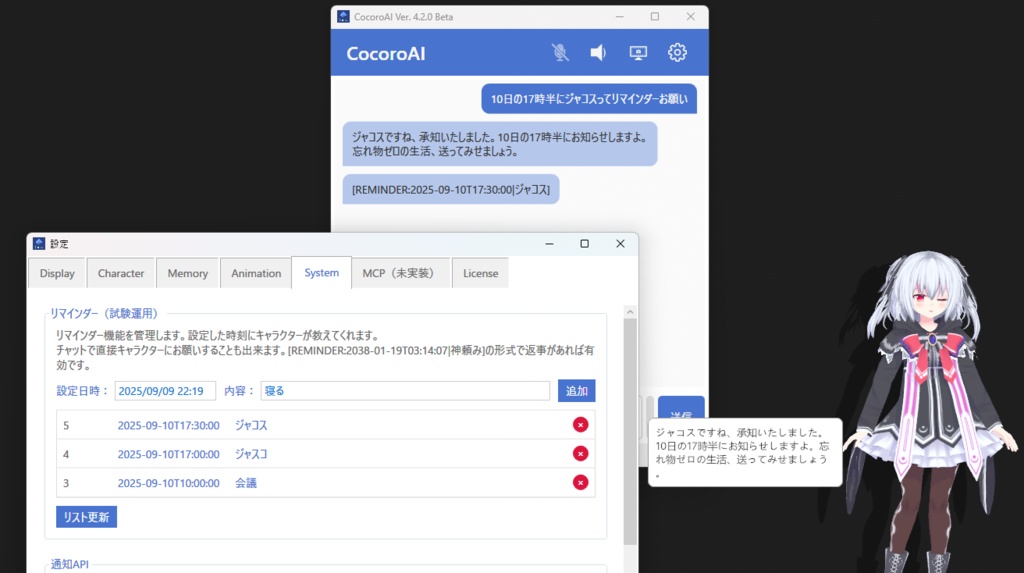Click the scrollbar up arrow in settings
1024x573 pixels.
pos(630,312)
